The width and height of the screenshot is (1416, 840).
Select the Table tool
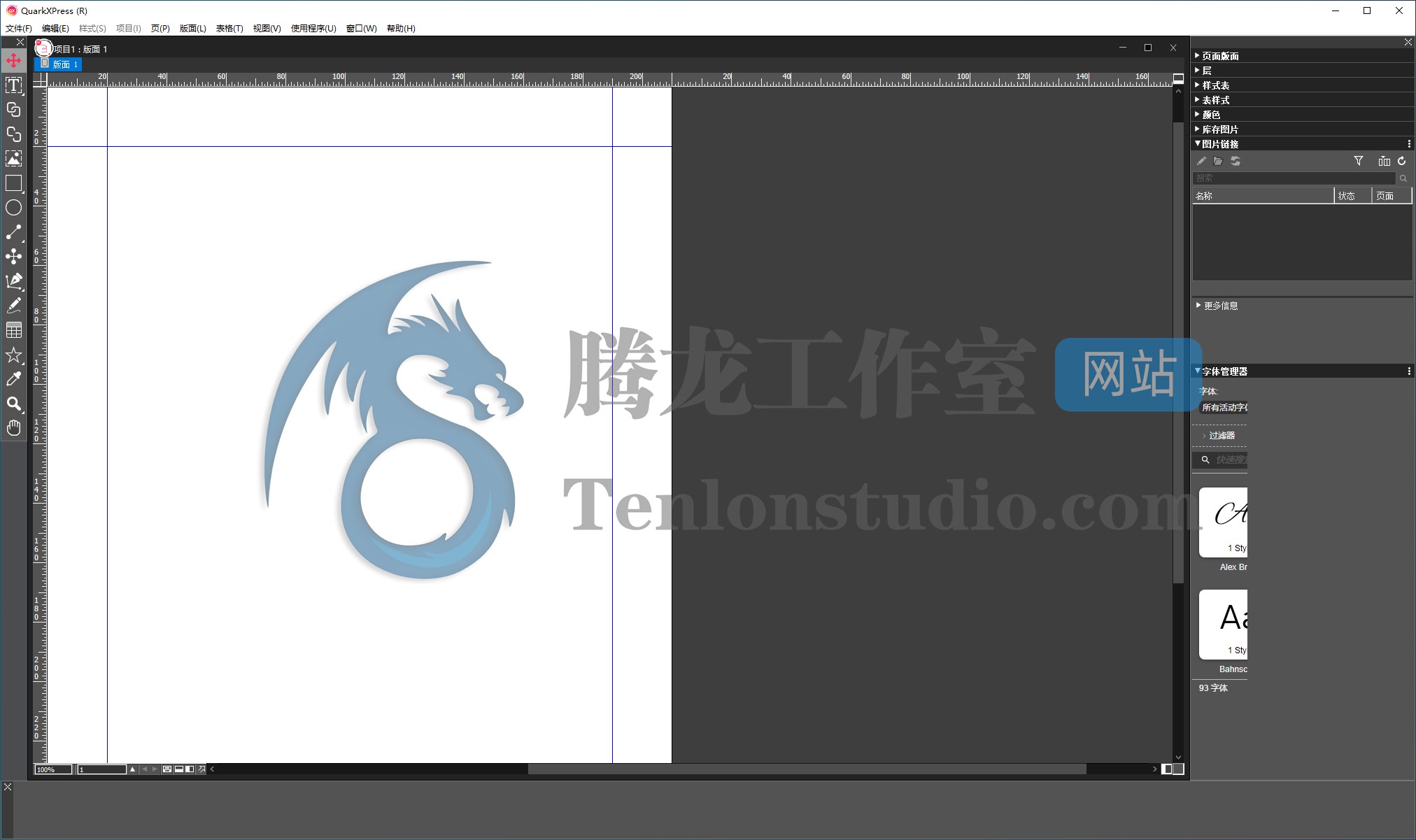pos(13,330)
